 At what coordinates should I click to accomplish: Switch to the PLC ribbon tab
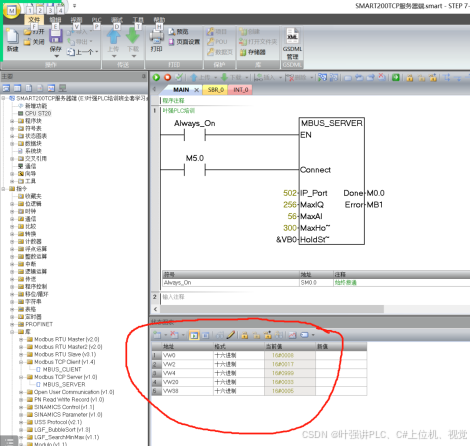click(x=96, y=20)
